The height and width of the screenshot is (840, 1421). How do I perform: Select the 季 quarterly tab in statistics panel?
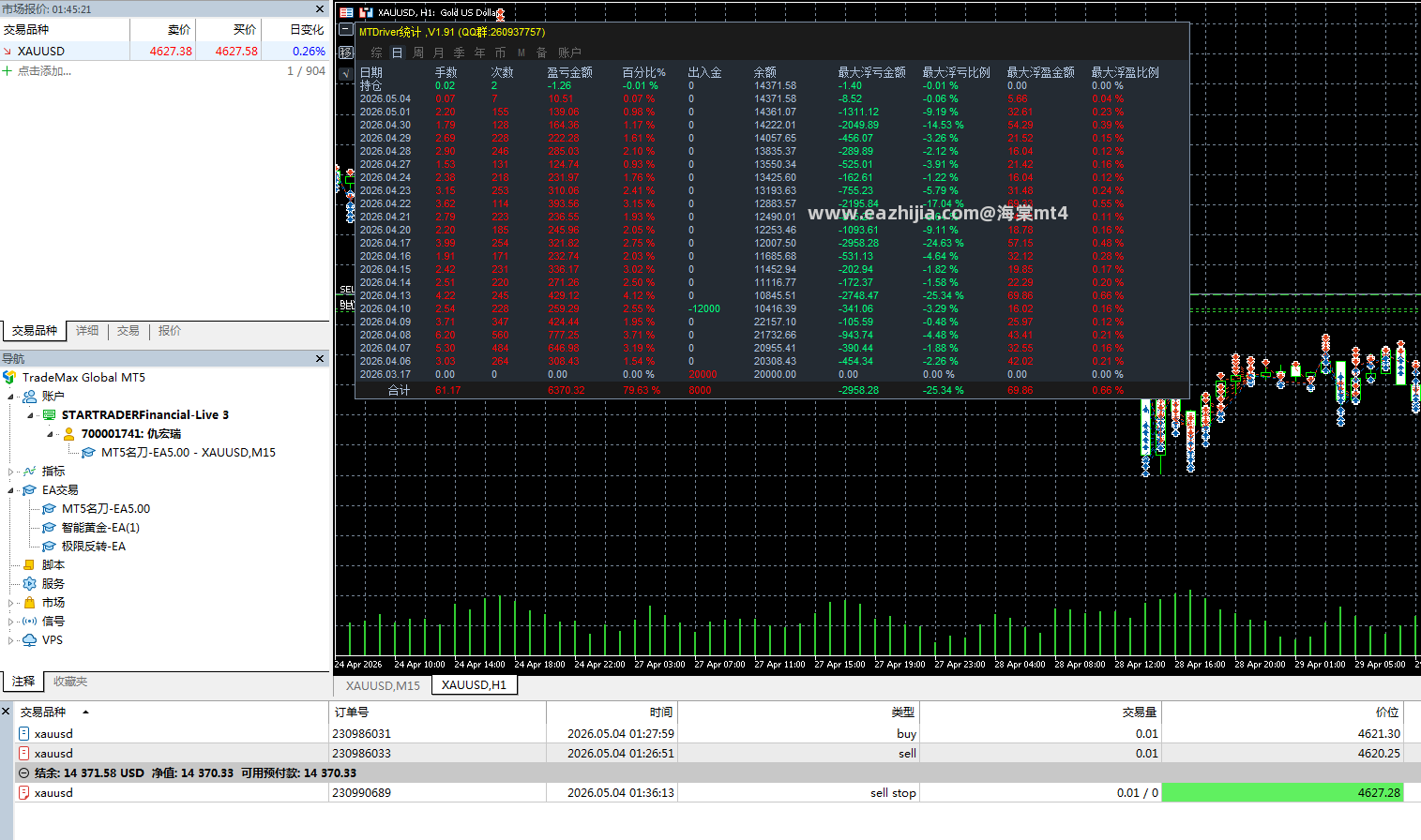460,52
